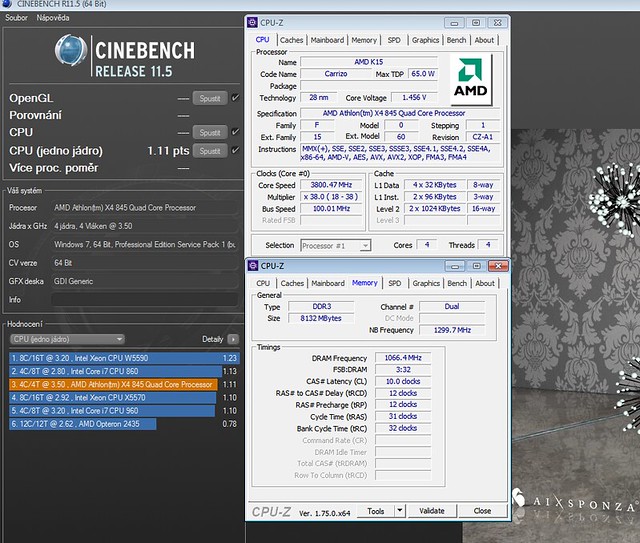The image size is (640, 543).
Task: Click the 1.11 pts single-core score
Action: [x=168, y=151]
